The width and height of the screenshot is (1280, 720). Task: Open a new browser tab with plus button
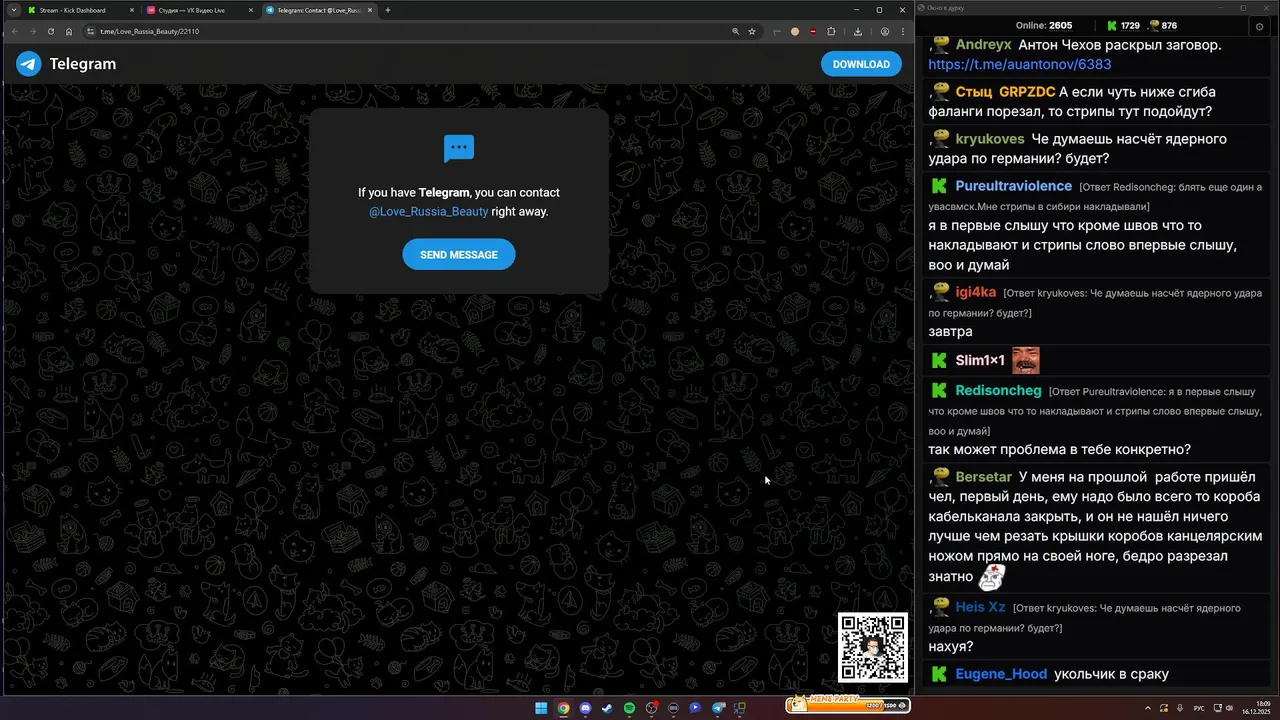pos(388,10)
